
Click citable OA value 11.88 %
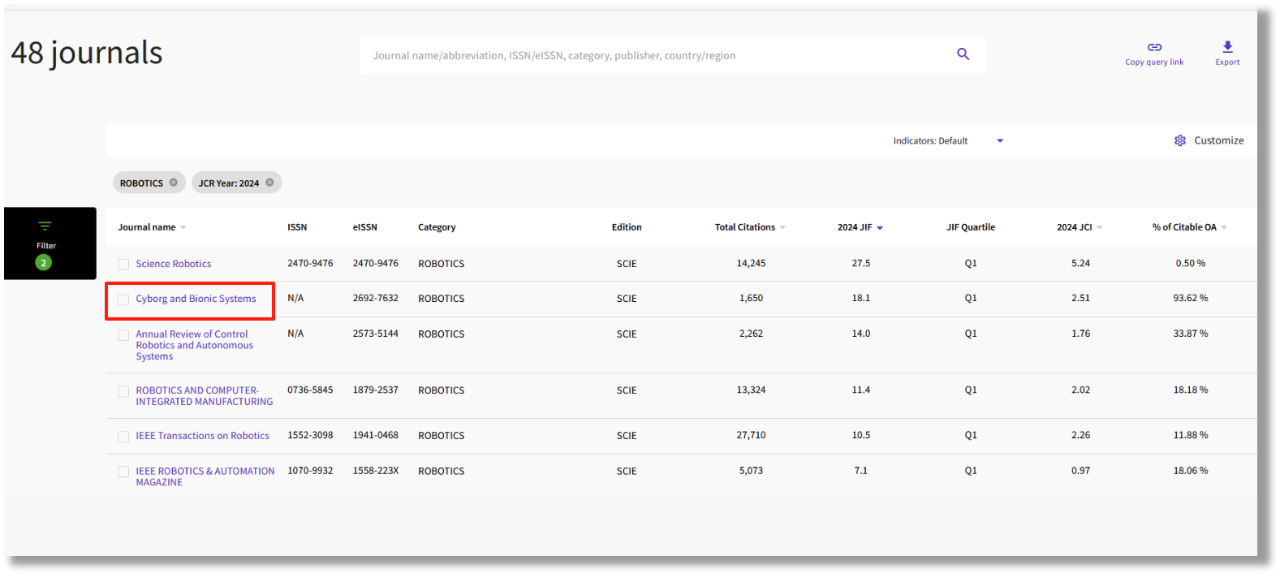[1190, 435]
